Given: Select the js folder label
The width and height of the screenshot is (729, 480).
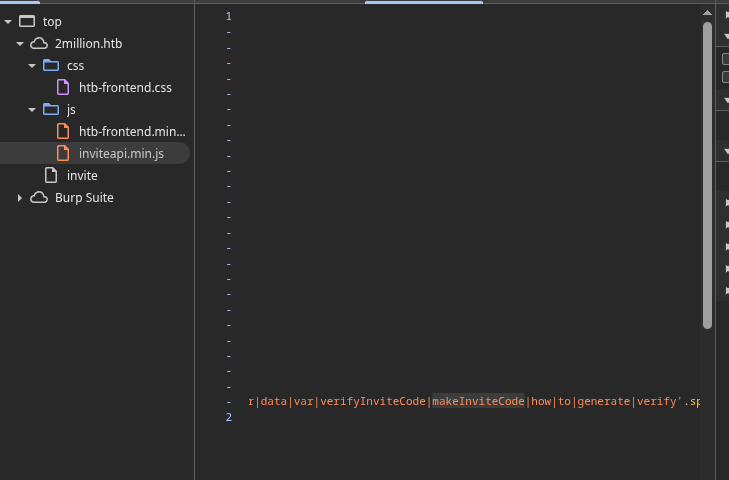Looking at the screenshot, I should (71, 110).
